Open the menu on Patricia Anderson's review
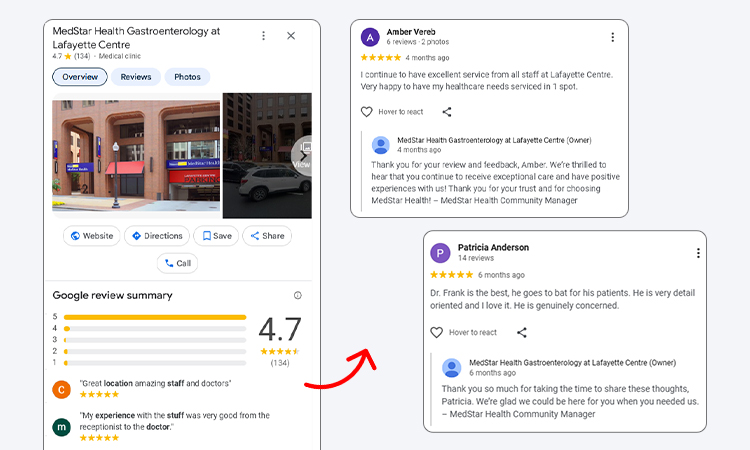Image resolution: width=750 pixels, height=450 pixels. click(698, 253)
